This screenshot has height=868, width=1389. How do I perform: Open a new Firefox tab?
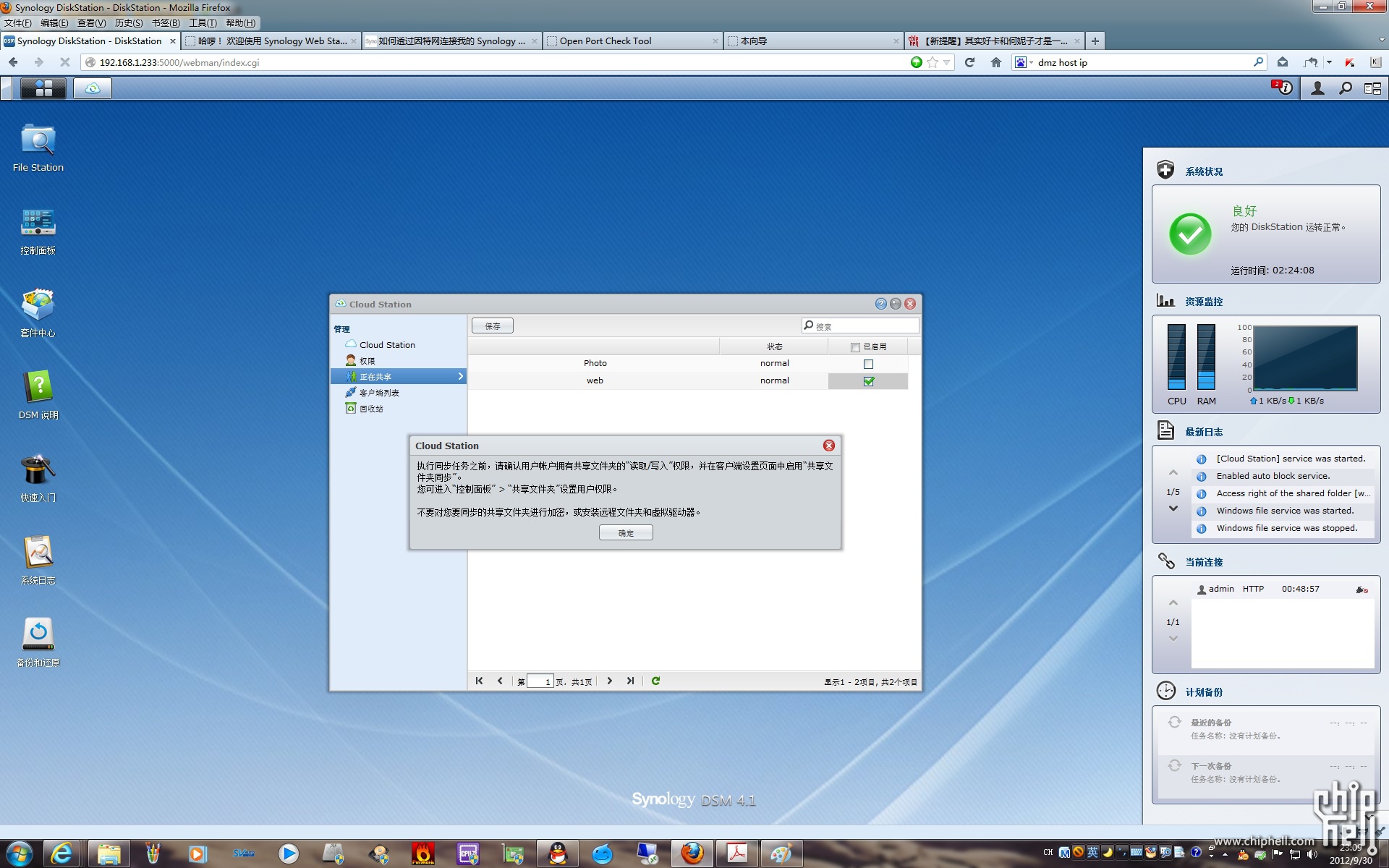[1095, 41]
